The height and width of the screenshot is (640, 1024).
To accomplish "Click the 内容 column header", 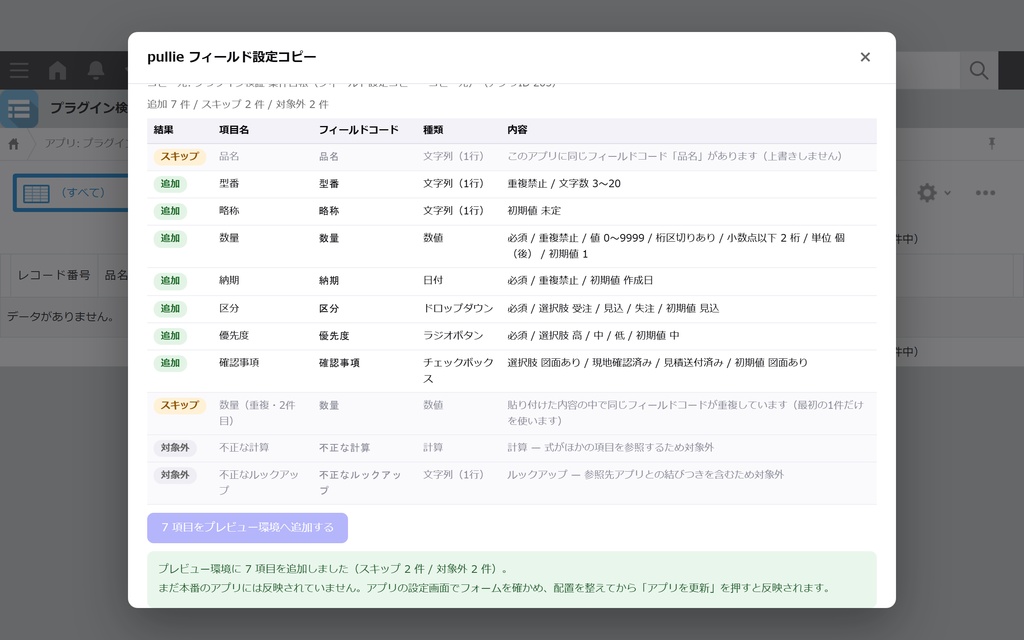I will point(517,130).
